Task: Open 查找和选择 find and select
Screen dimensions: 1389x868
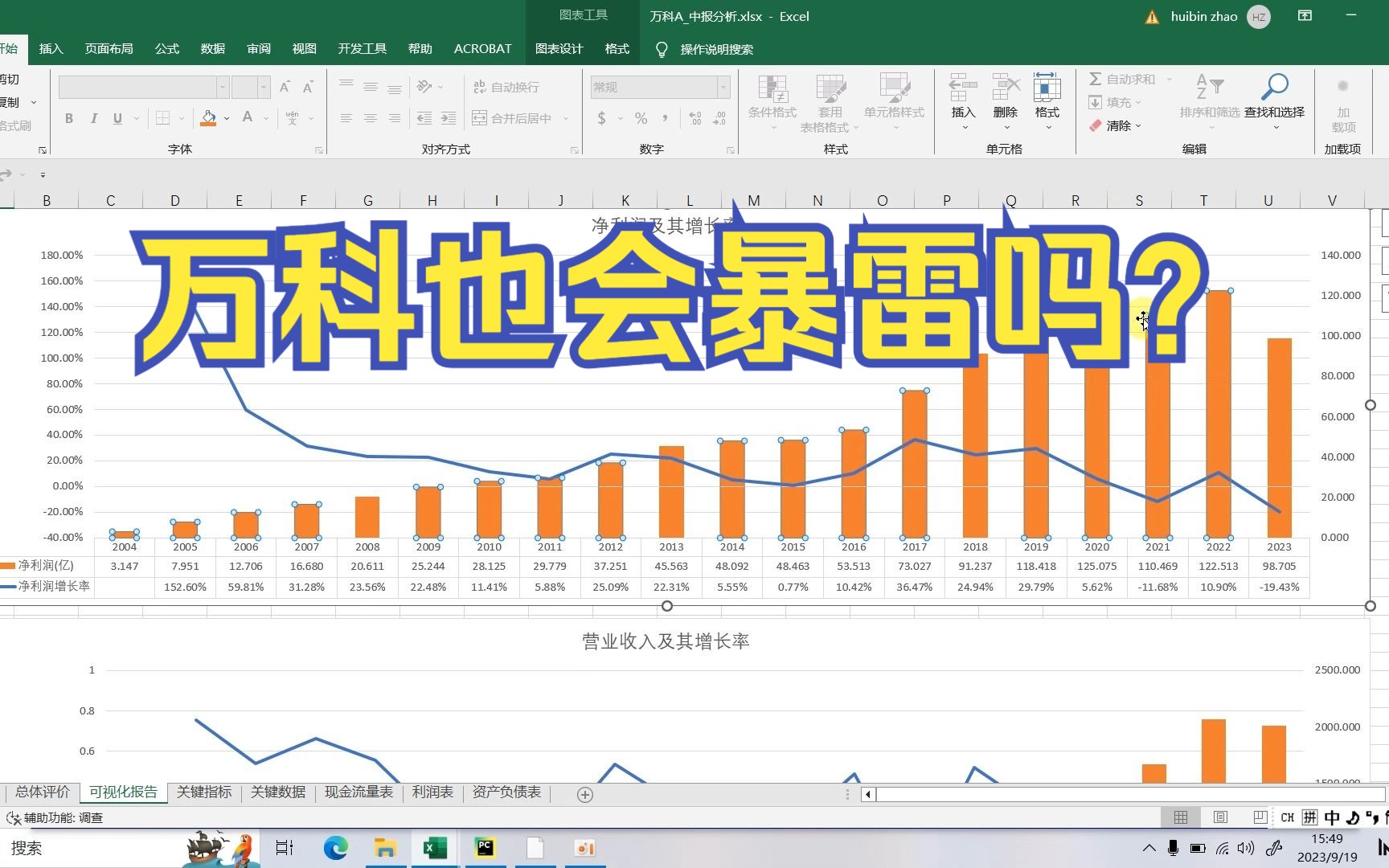Action: [x=1274, y=100]
